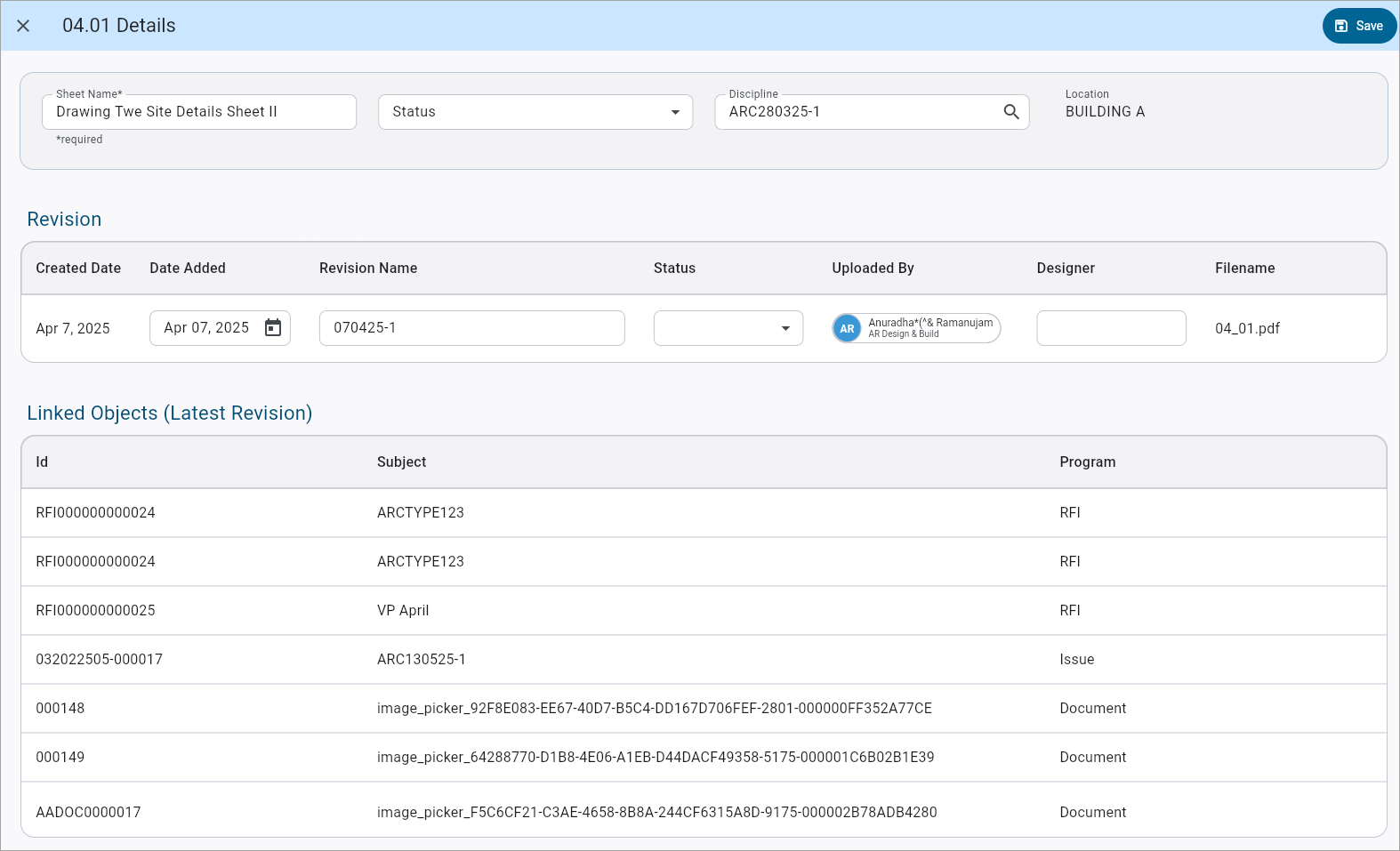Select linked object AADOC0000017
This screenshot has height=851, width=1400.
click(88, 812)
